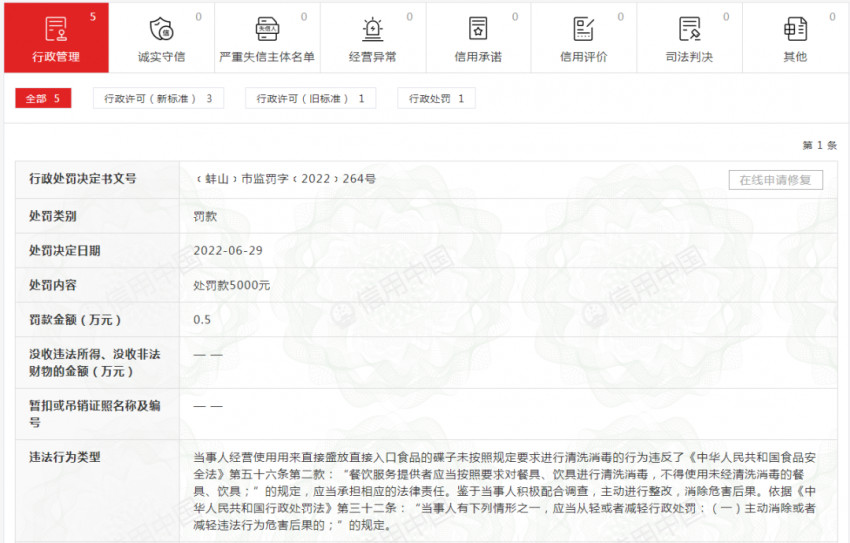Click the 其他 documents icon
850x543 pixels.
(x=795, y=28)
